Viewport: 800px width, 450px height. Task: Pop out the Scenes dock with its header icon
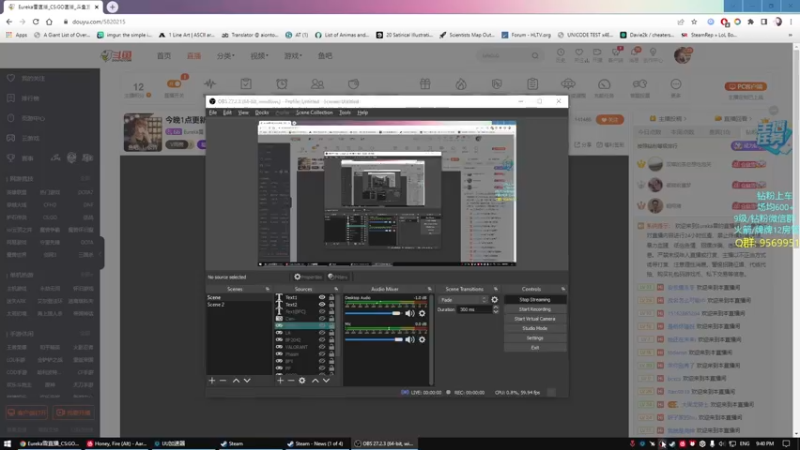(x=267, y=289)
